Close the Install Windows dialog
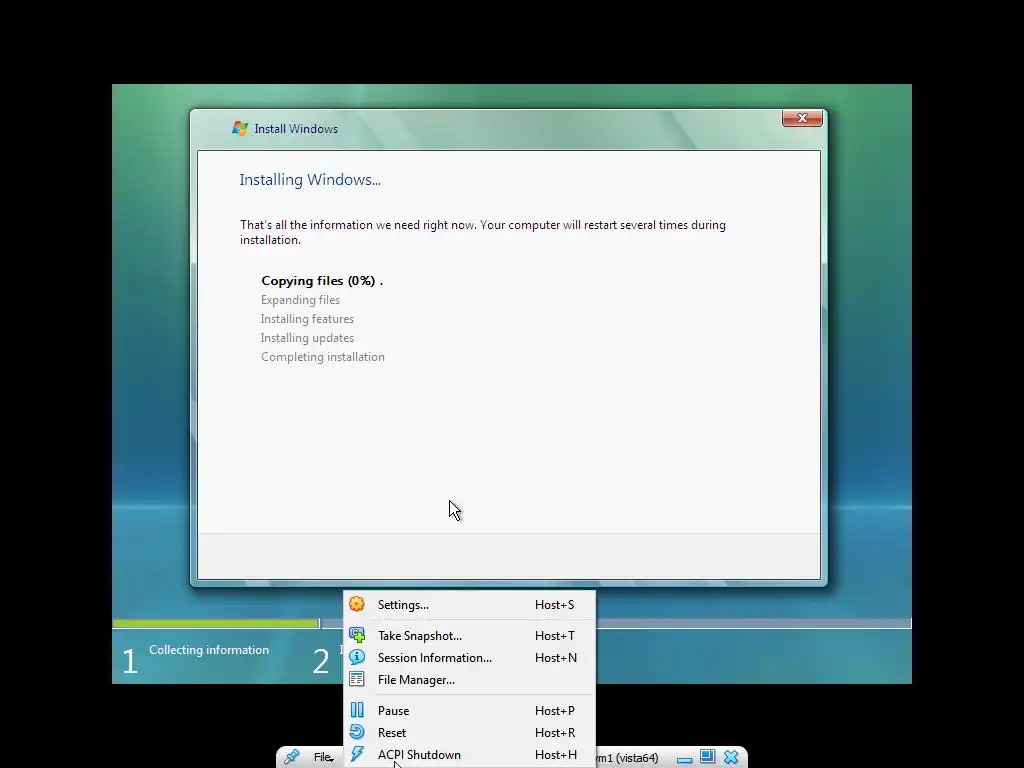Image resolution: width=1024 pixels, height=768 pixels. click(x=802, y=118)
